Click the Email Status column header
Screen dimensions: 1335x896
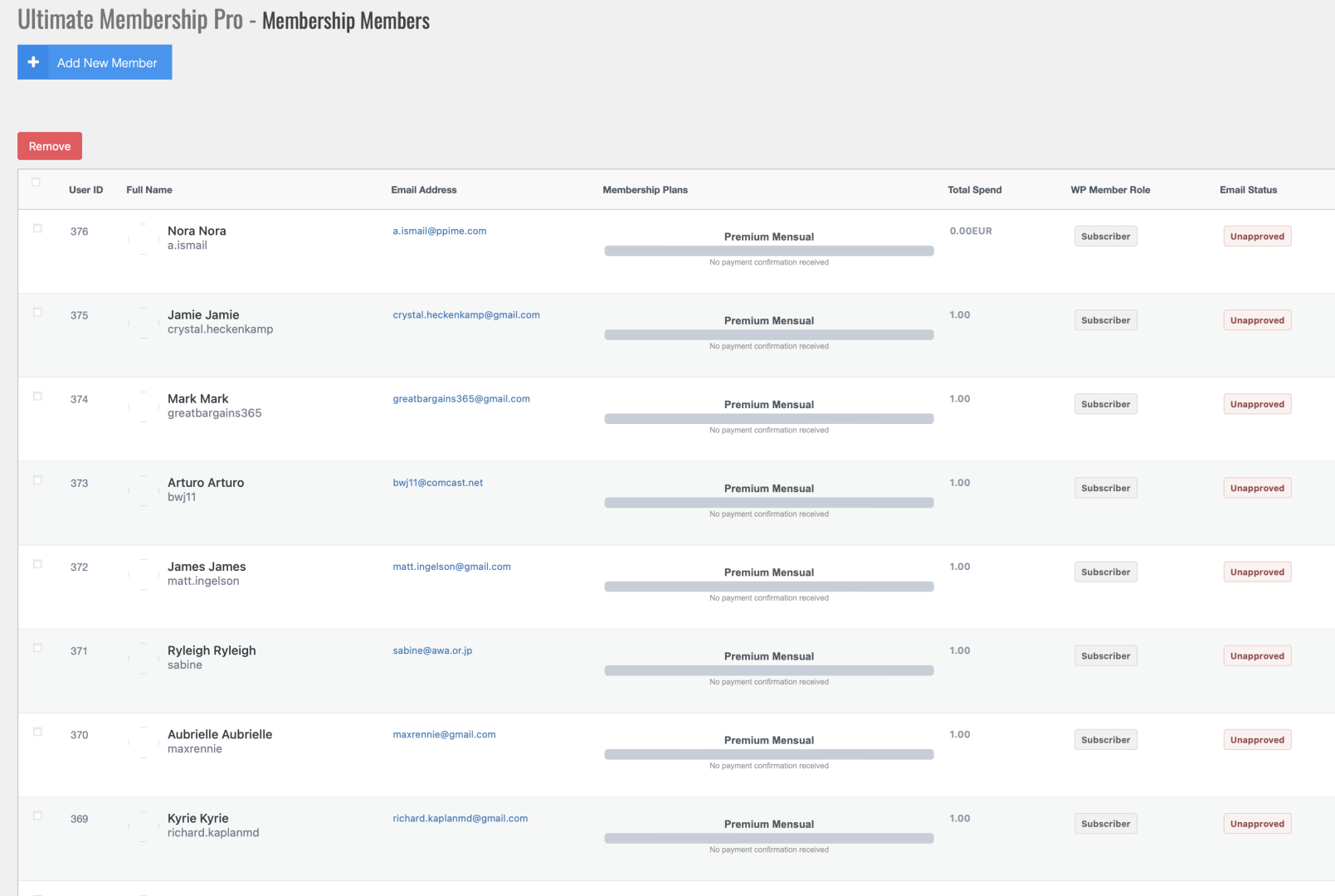[1249, 190]
